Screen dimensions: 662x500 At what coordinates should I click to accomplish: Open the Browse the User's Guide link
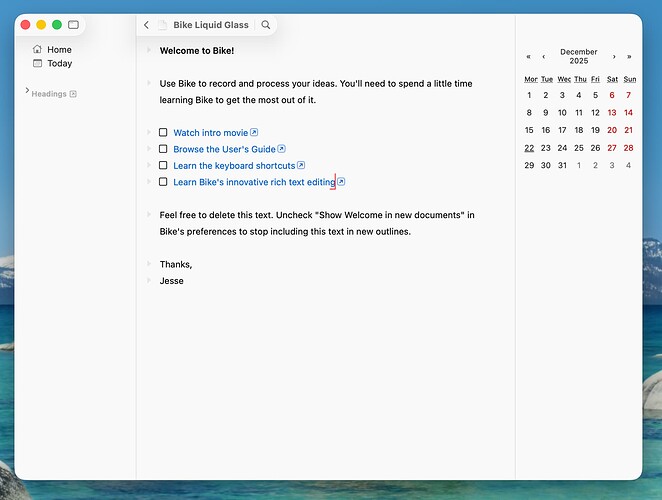point(224,149)
